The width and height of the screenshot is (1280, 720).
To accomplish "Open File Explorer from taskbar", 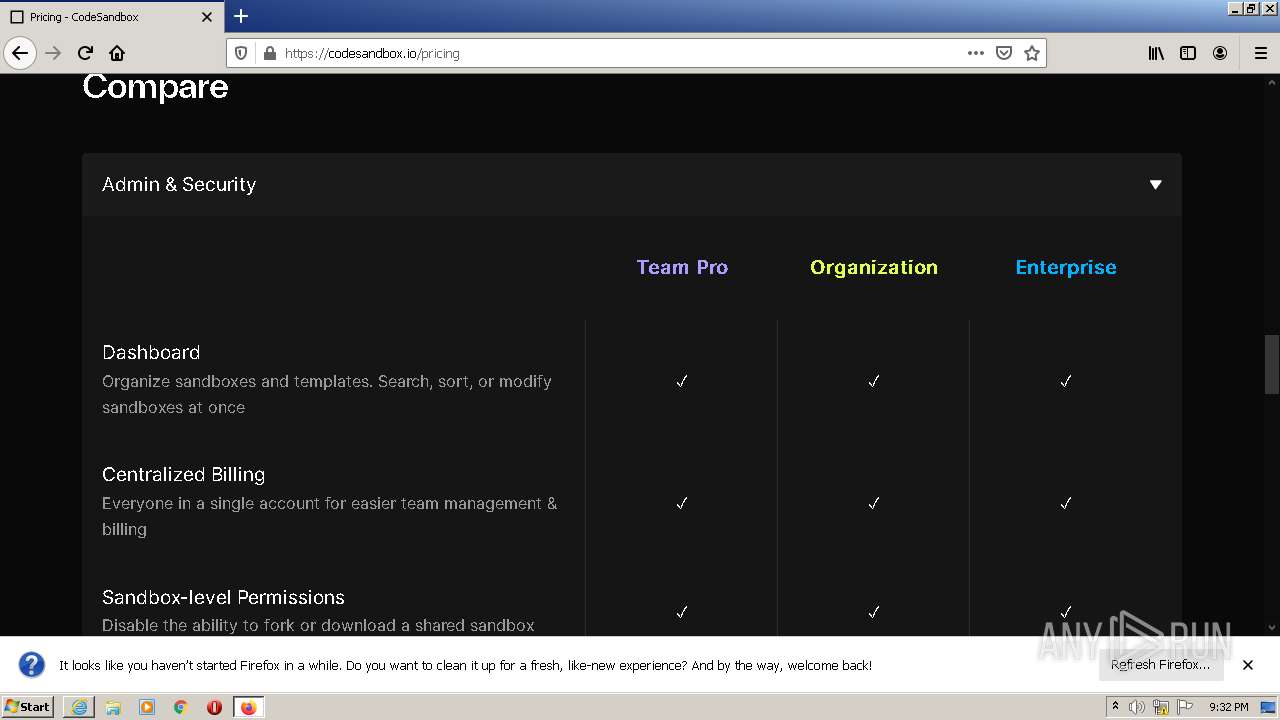I will 113,707.
